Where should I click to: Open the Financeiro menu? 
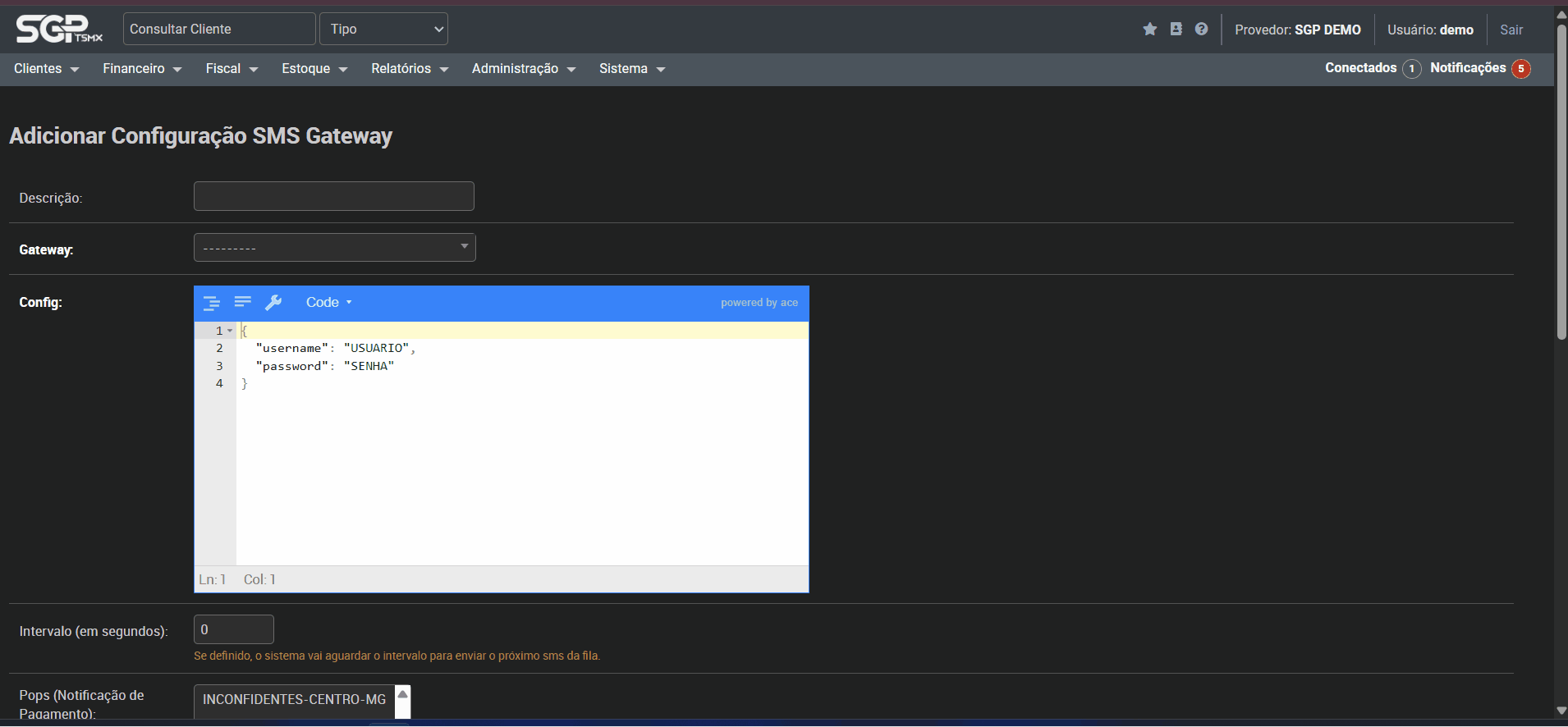(142, 69)
